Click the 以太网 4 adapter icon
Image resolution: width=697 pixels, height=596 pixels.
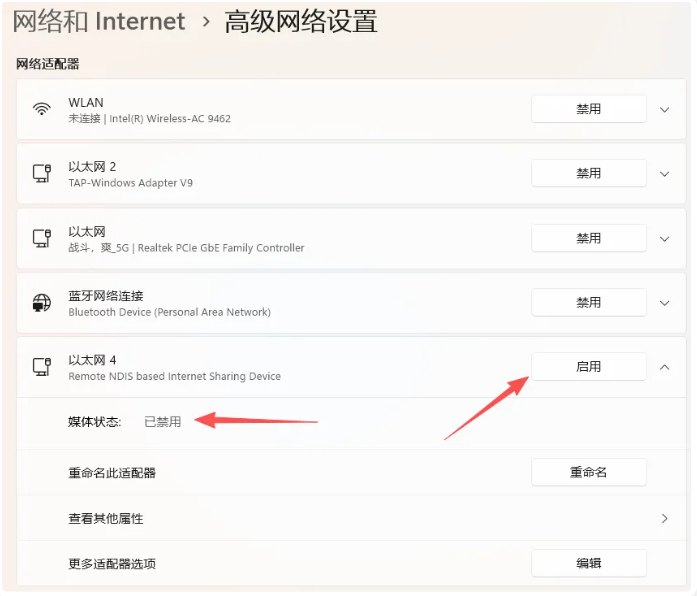click(42, 367)
